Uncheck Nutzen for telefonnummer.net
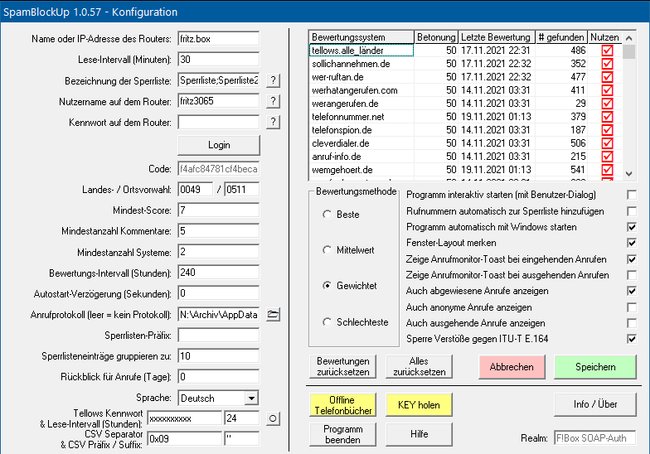This screenshot has height=454, width=650. [x=607, y=117]
